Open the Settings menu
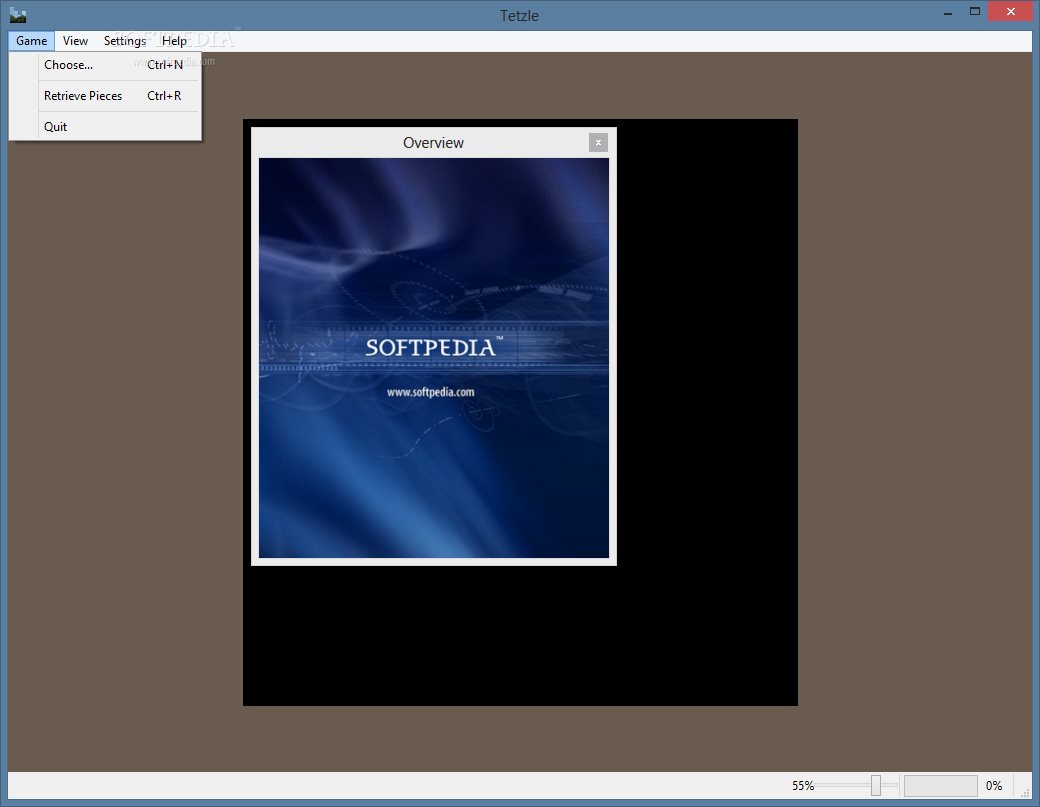The height and width of the screenshot is (807, 1040). (125, 41)
